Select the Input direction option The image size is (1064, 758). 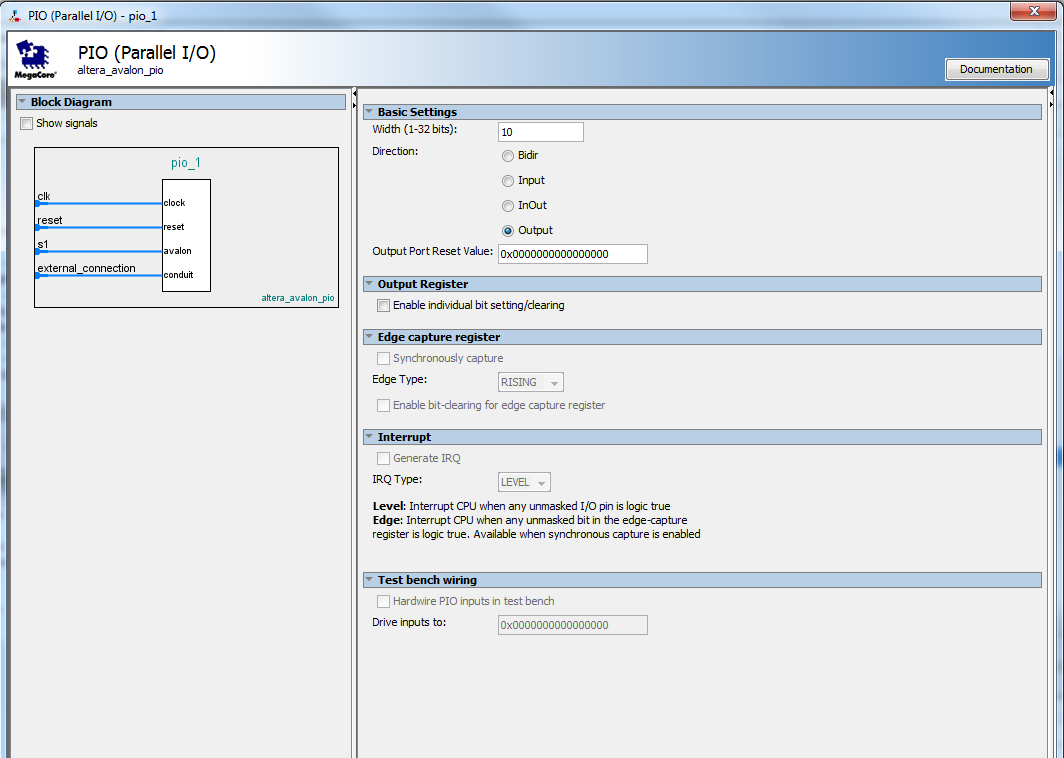(x=508, y=181)
